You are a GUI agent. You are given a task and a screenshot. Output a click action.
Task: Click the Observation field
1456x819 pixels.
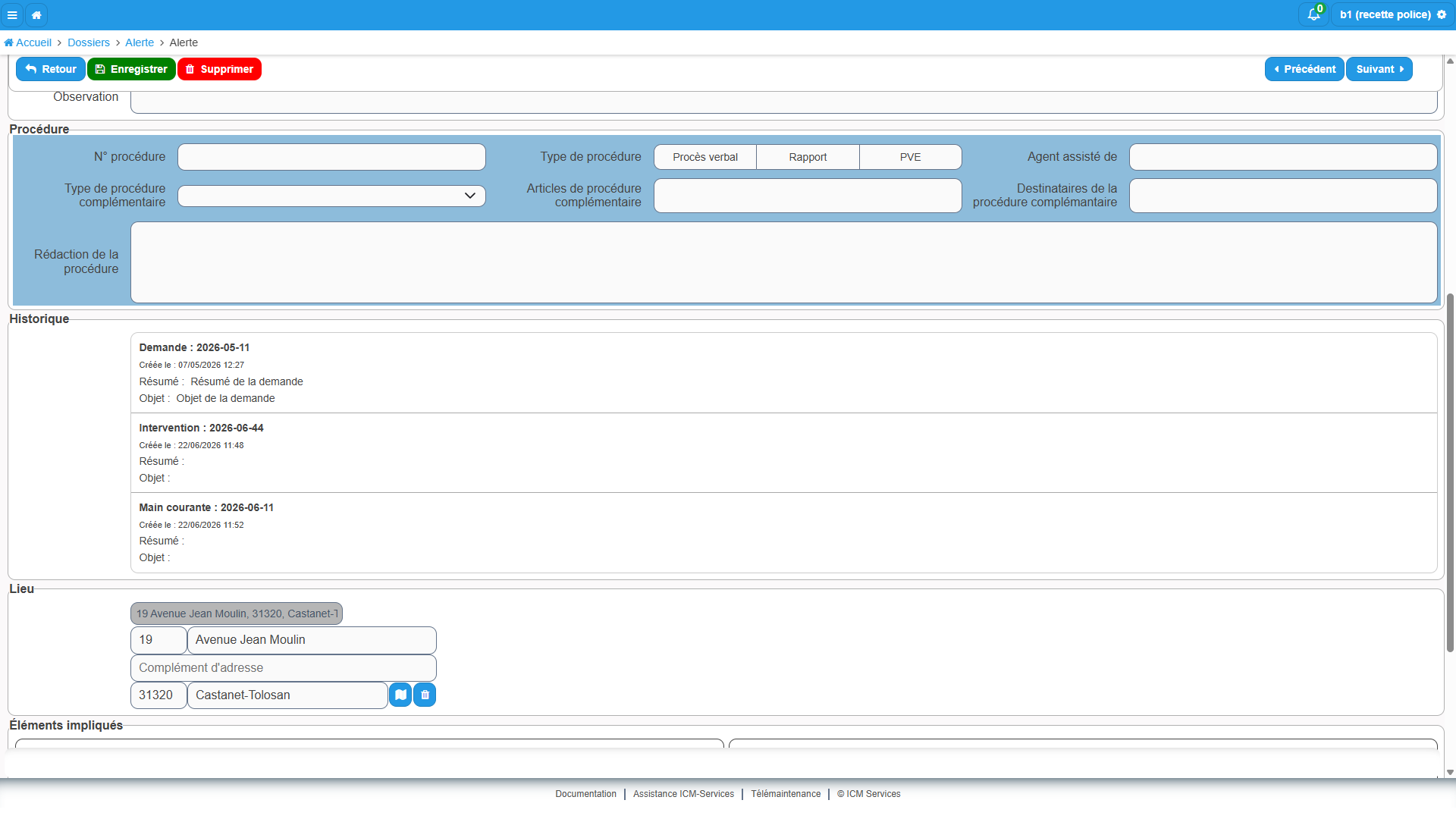click(783, 102)
